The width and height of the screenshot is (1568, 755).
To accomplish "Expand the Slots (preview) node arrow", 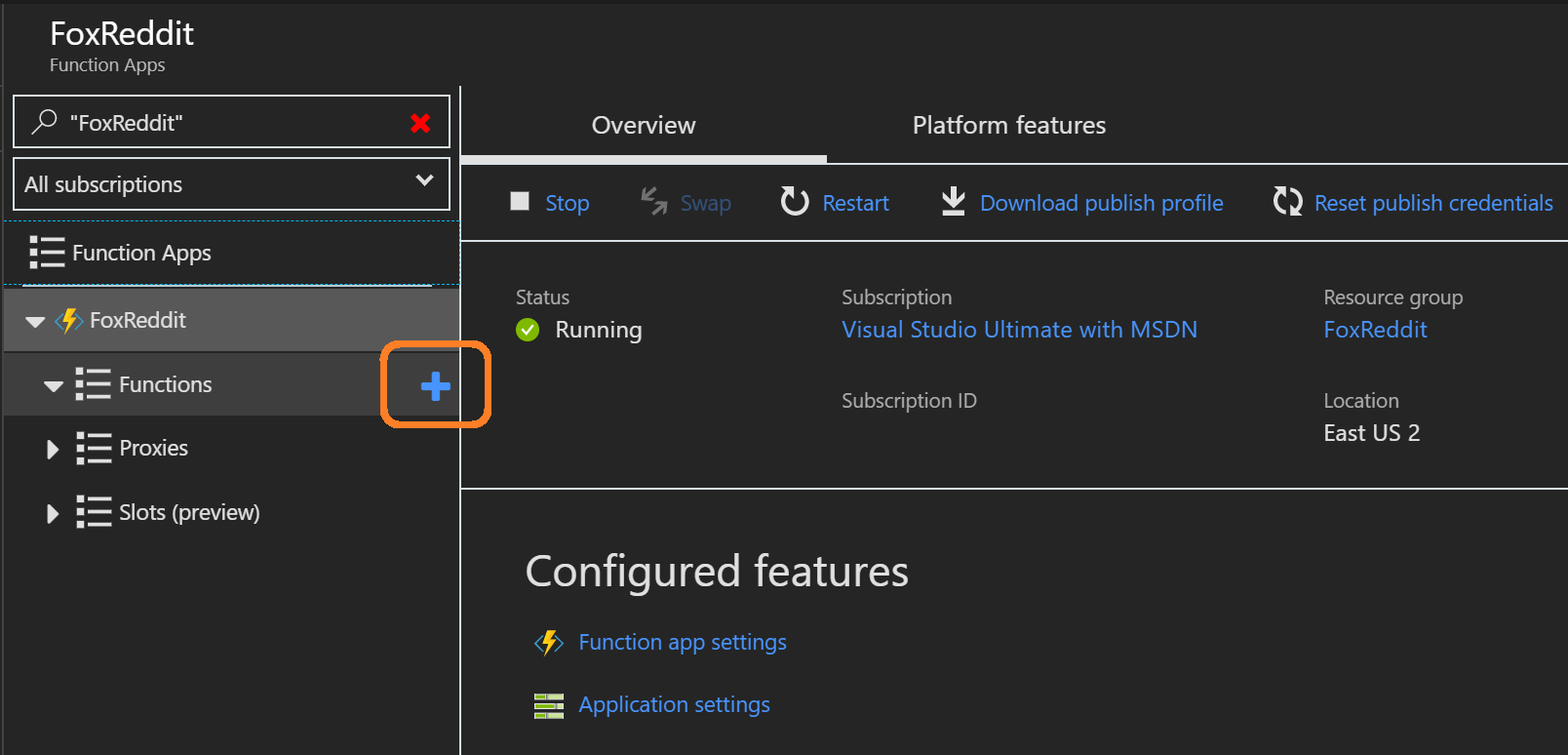I will 53,513.
